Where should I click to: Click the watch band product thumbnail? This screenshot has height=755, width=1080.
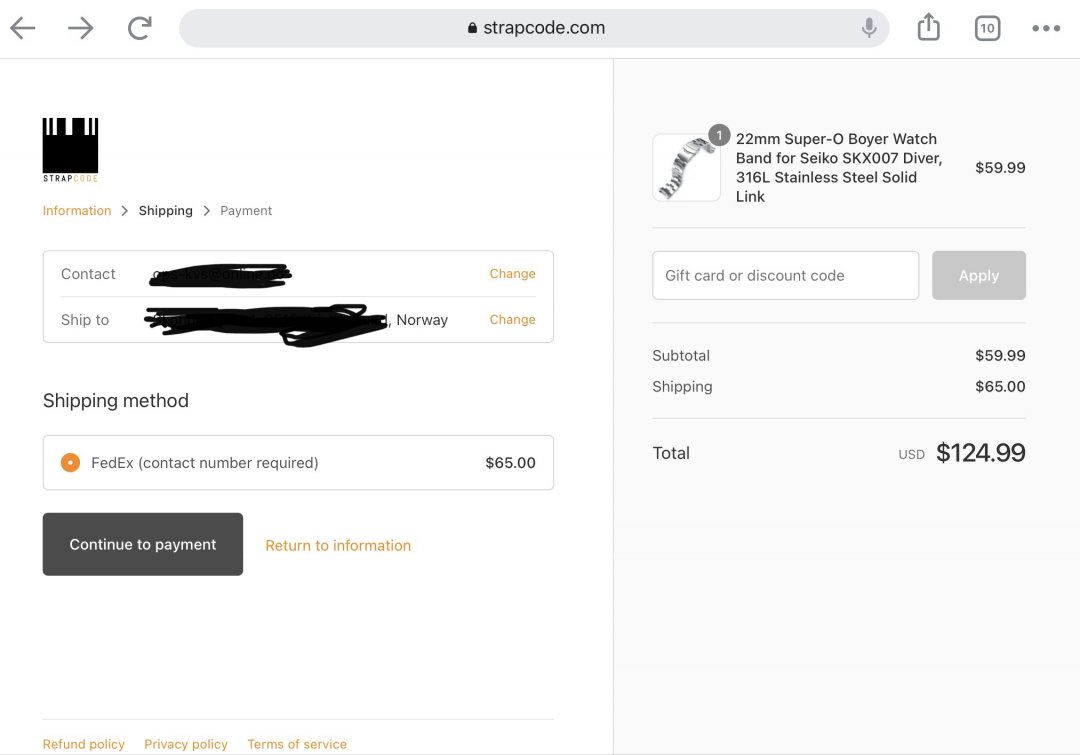(686, 167)
